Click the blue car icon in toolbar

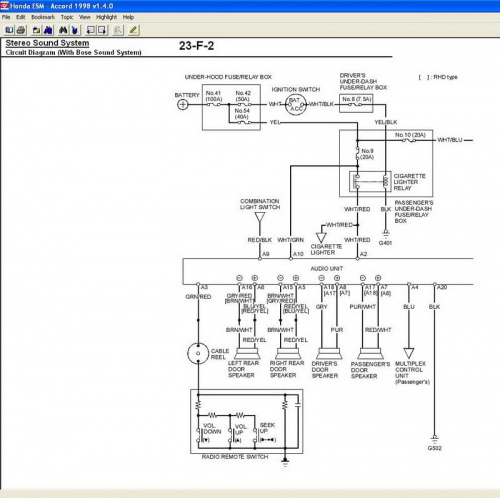click(48, 30)
